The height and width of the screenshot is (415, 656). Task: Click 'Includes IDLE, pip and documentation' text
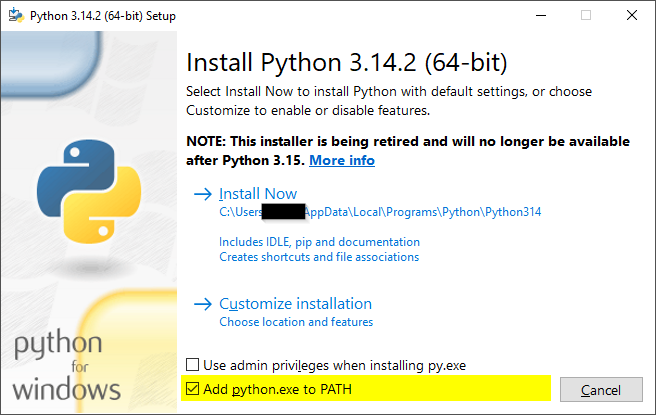coord(319,242)
